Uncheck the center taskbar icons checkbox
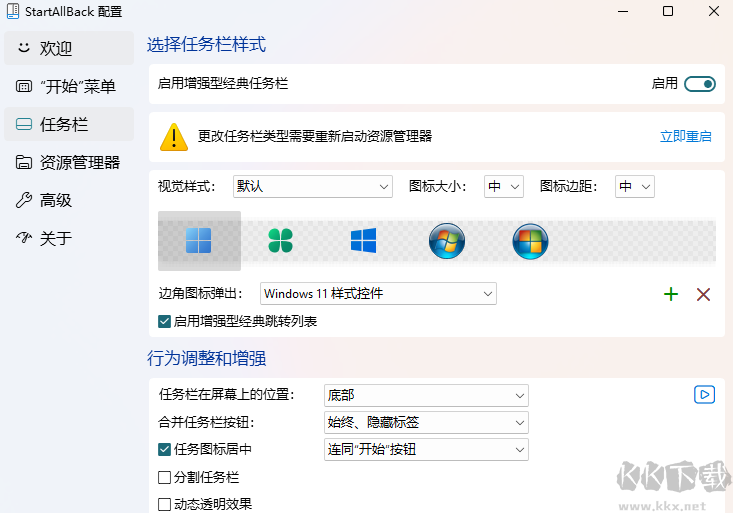 [165, 450]
